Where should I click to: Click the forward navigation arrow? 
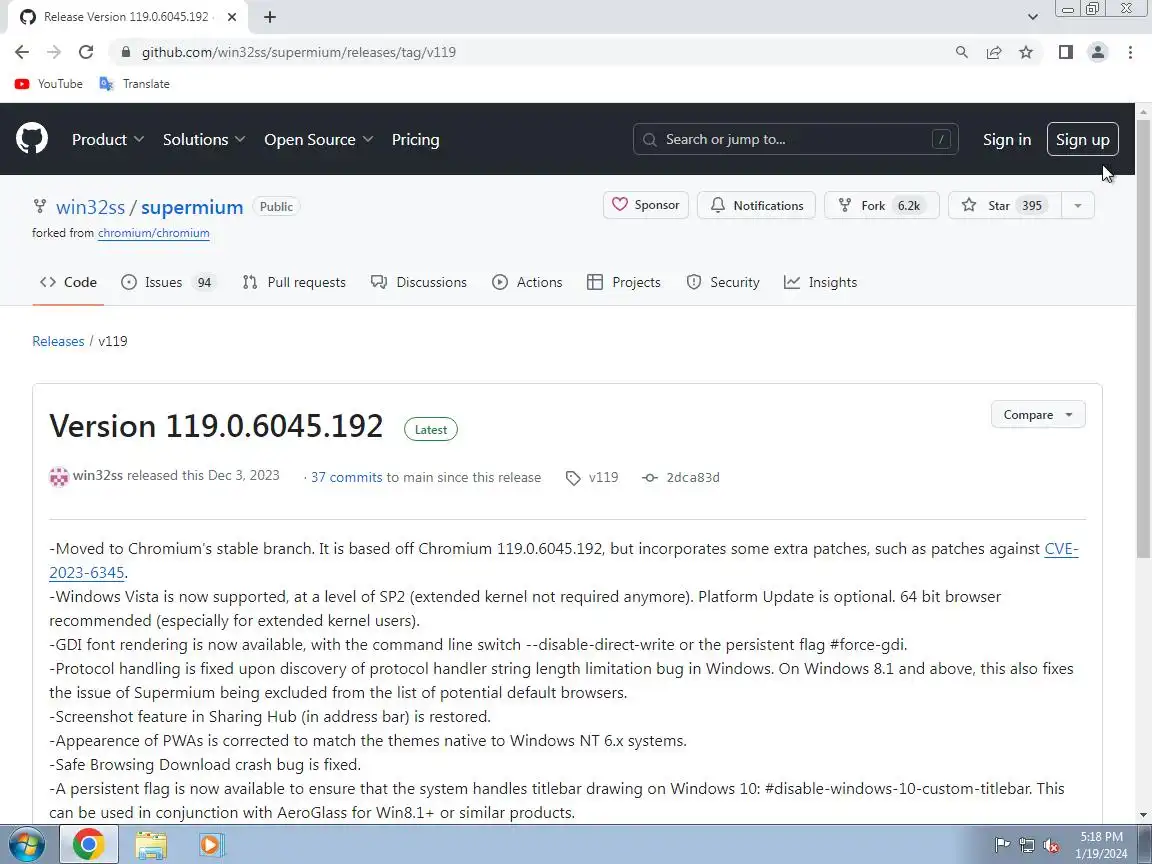click(54, 52)
